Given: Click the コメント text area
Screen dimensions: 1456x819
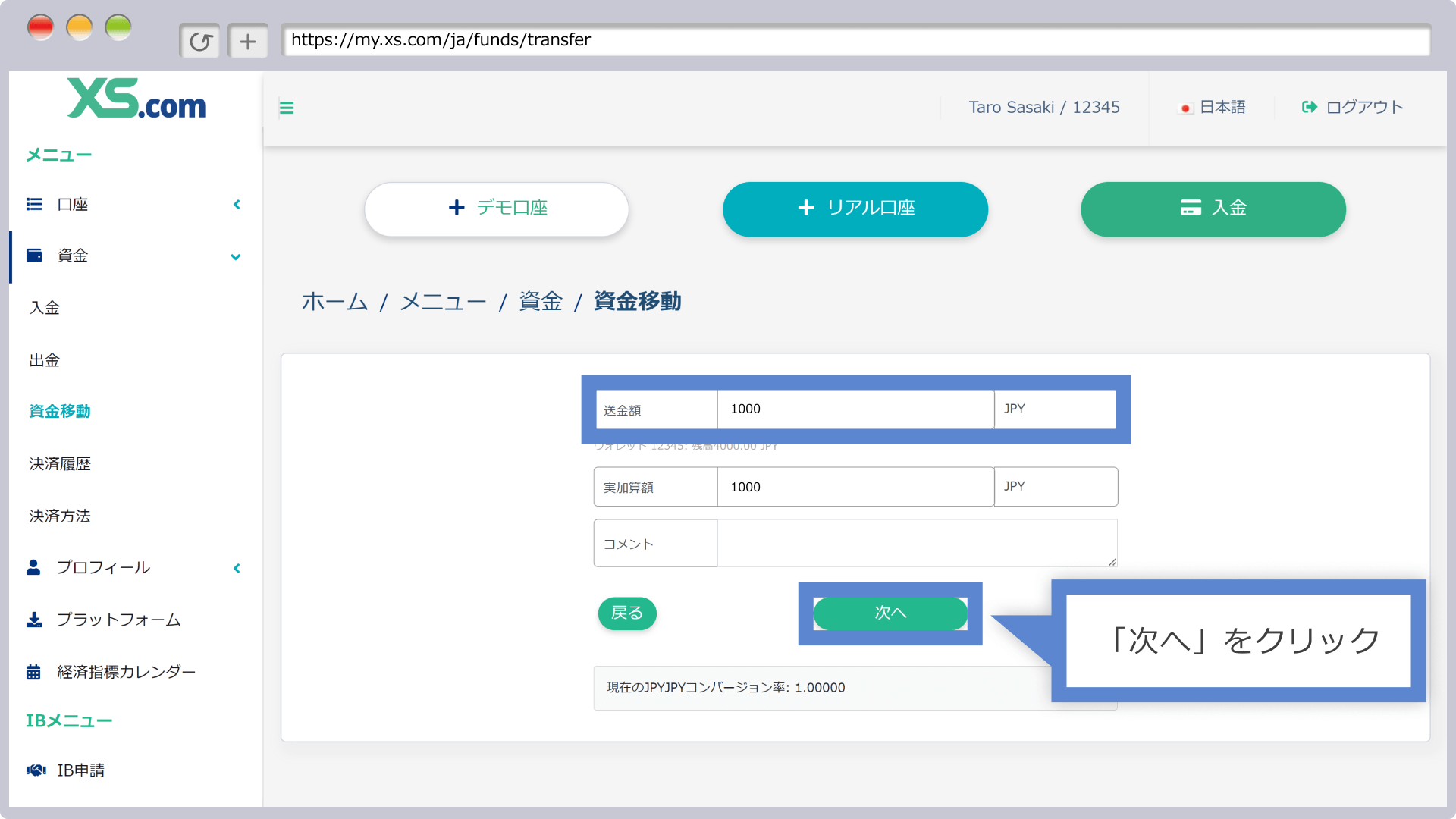Looking at the screenshot, I should click(x=917, y=543).
